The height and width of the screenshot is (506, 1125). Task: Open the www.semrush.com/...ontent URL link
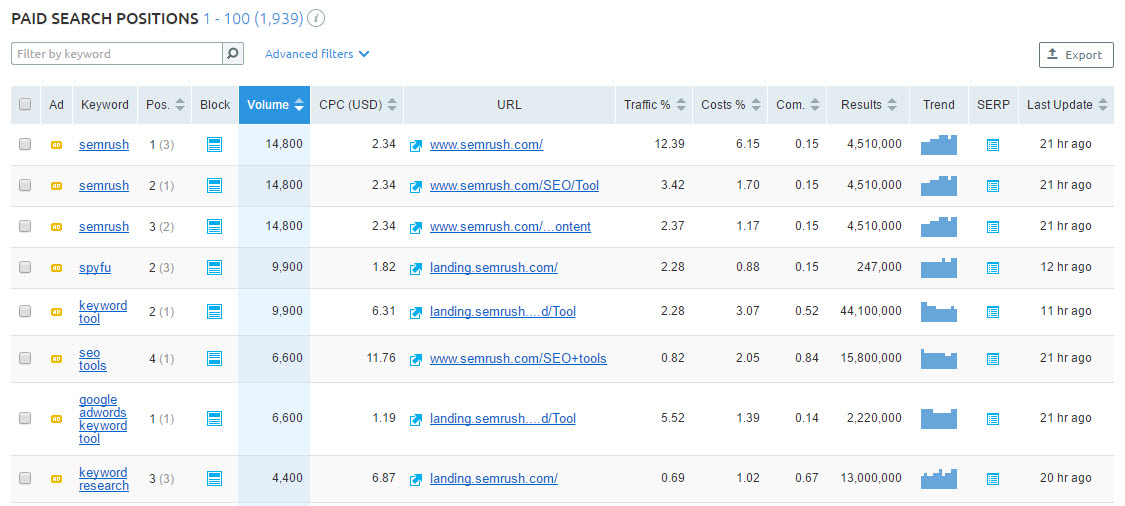[x=510, y=226]
